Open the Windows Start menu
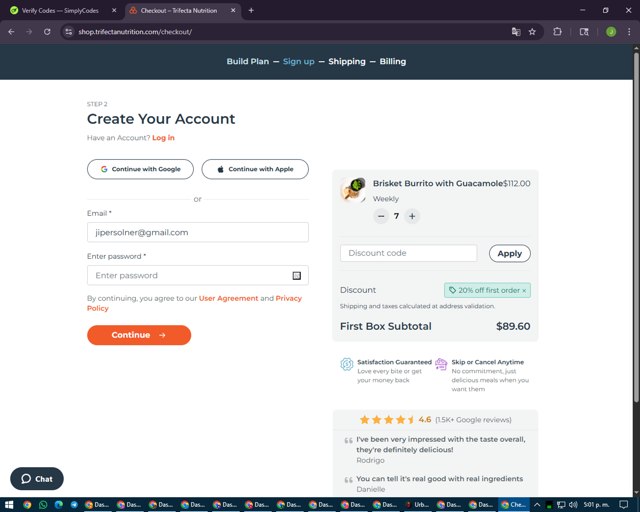The height and width of the screenshot is (512, 640). coord(9,505)
